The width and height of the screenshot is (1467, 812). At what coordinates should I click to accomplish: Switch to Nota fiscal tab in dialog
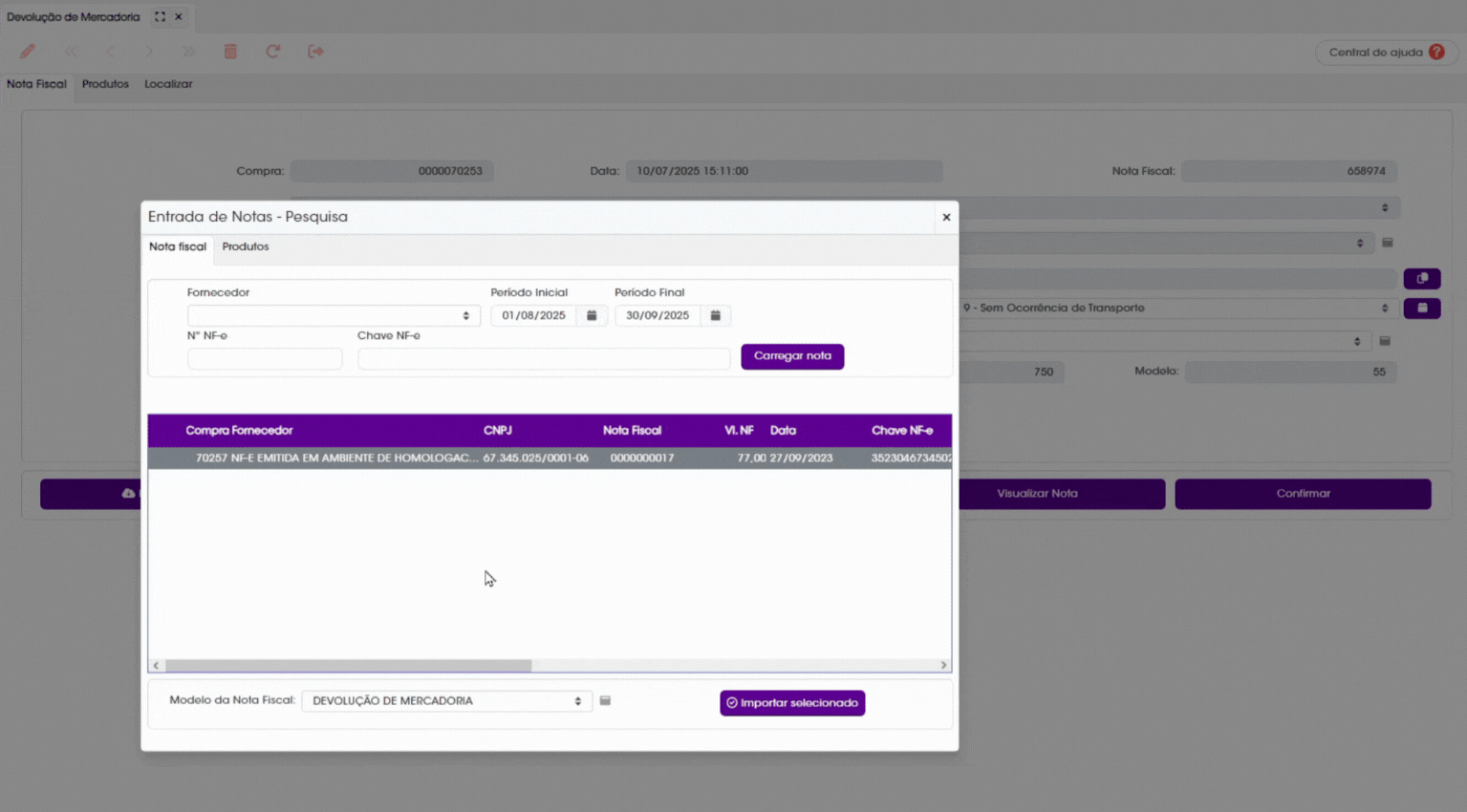point(178,246)
